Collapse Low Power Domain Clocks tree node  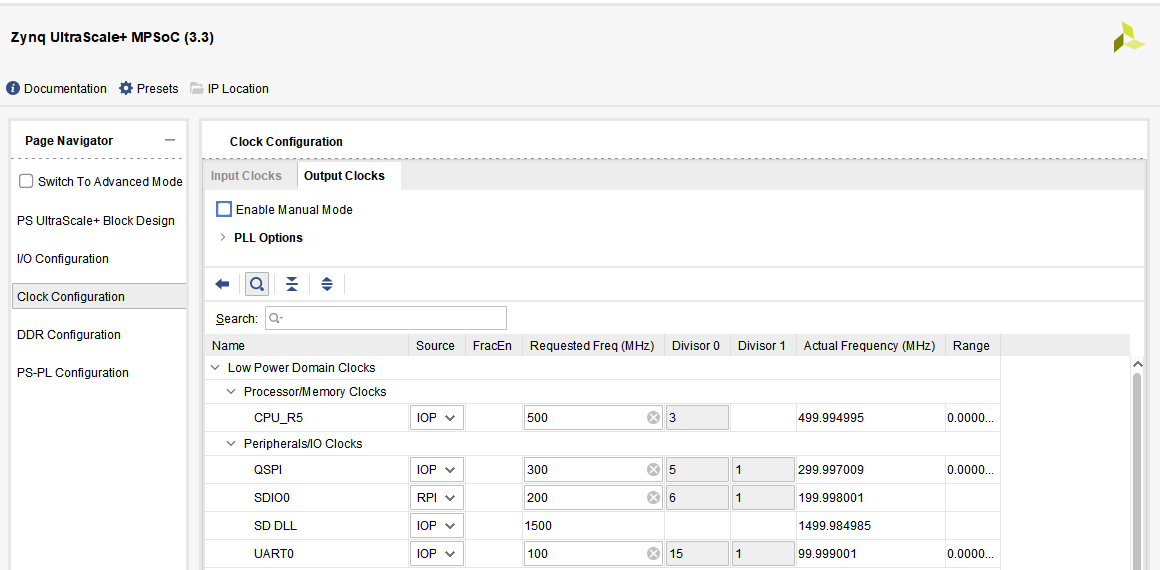[215, 367]
